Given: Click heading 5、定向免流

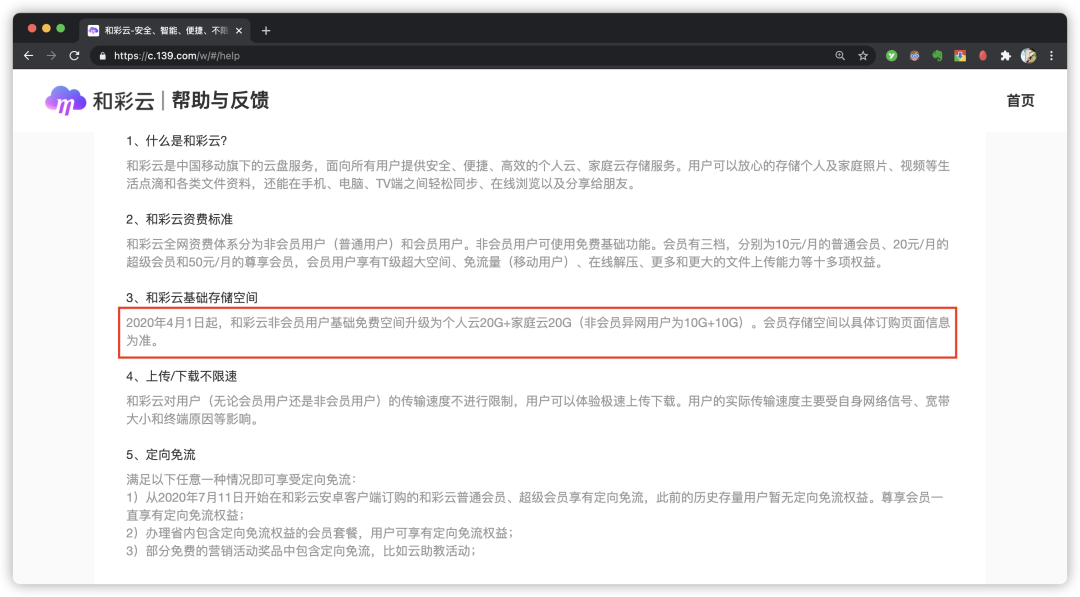Looking at the screenshot, I should pos(160,454).
